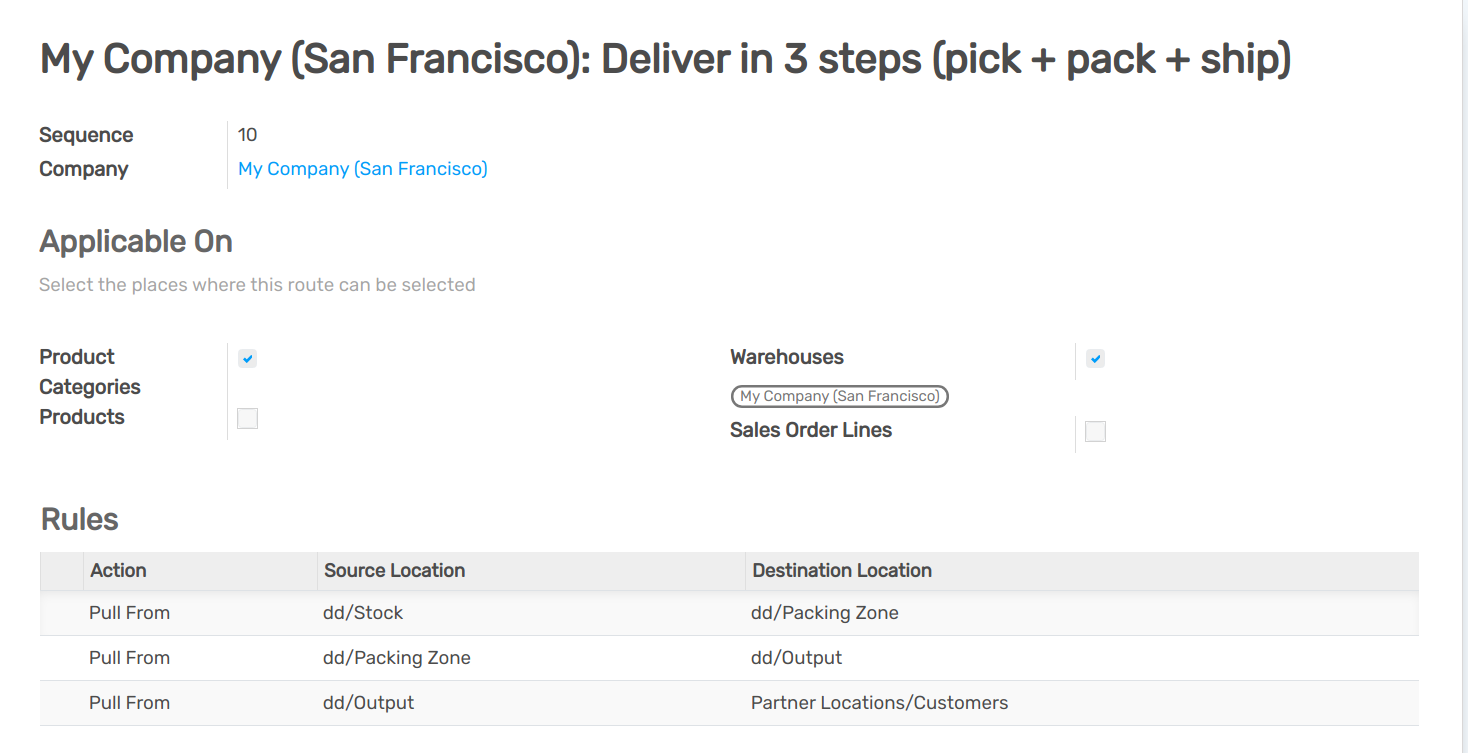Enable the Products checkbox

[247, 418]
